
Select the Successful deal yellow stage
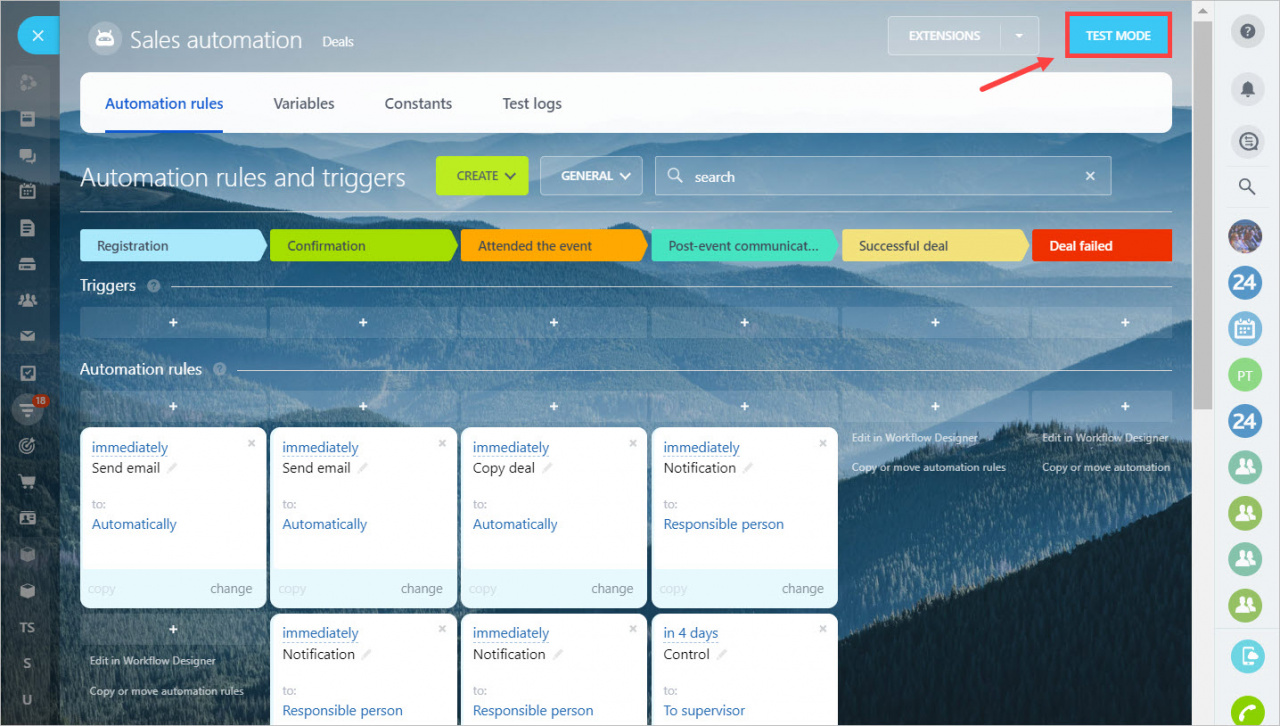click(x=935, y=245)
